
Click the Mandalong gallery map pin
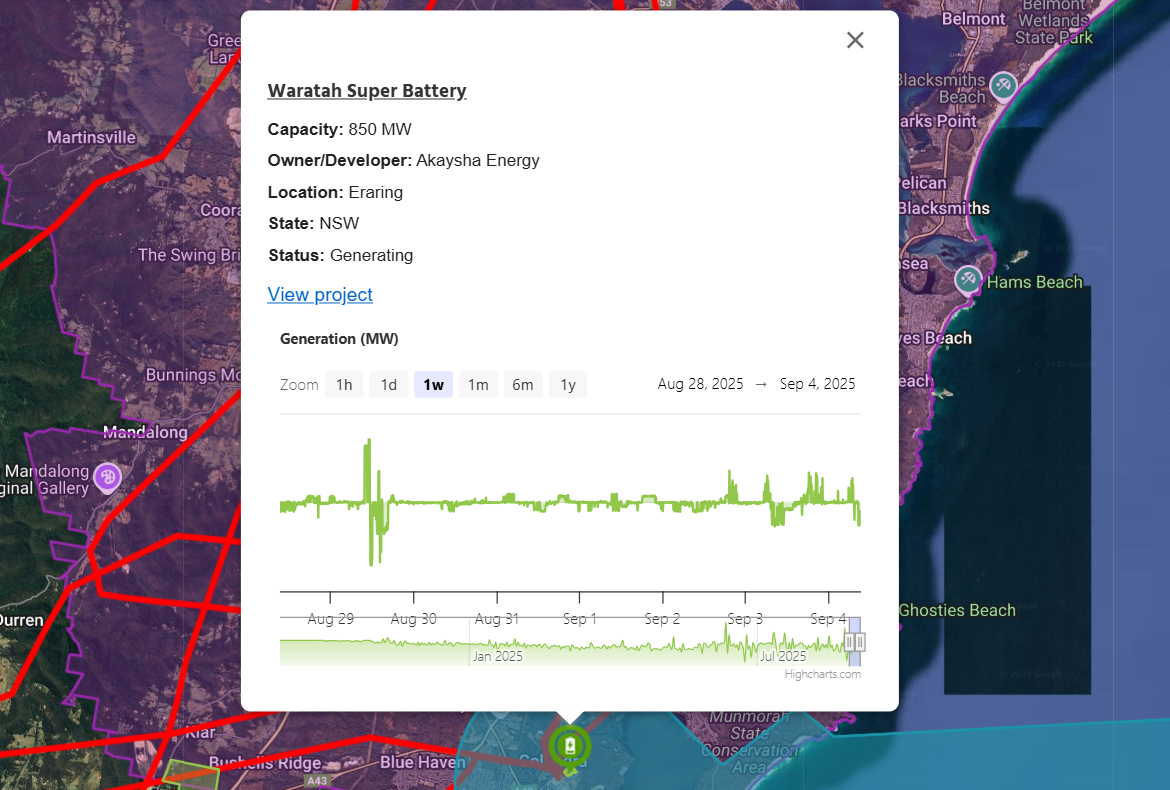click(x=107, y=478)
